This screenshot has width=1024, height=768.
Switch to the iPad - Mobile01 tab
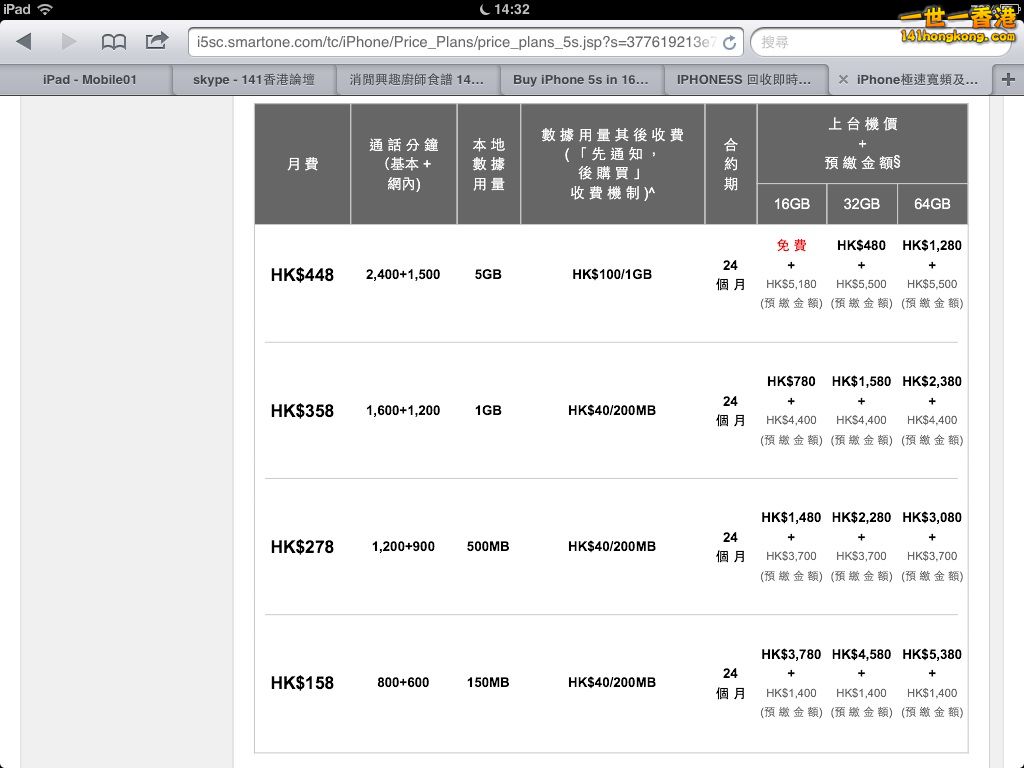[89, 80]
